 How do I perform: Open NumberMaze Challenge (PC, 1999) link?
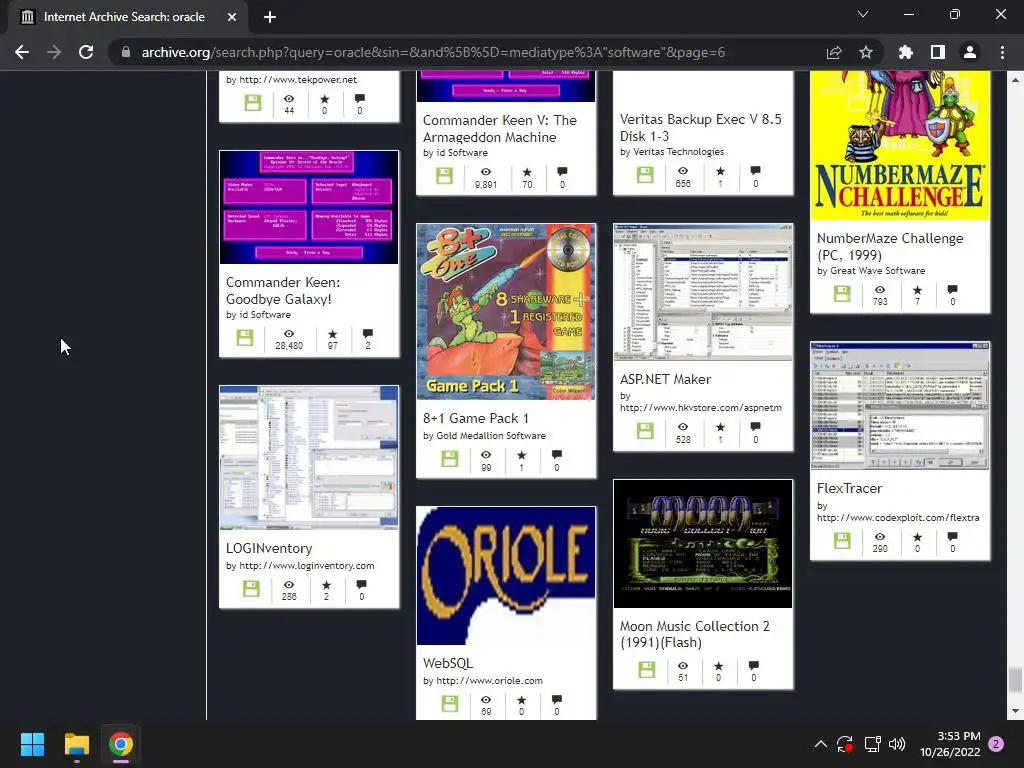(x=889, y=246)
